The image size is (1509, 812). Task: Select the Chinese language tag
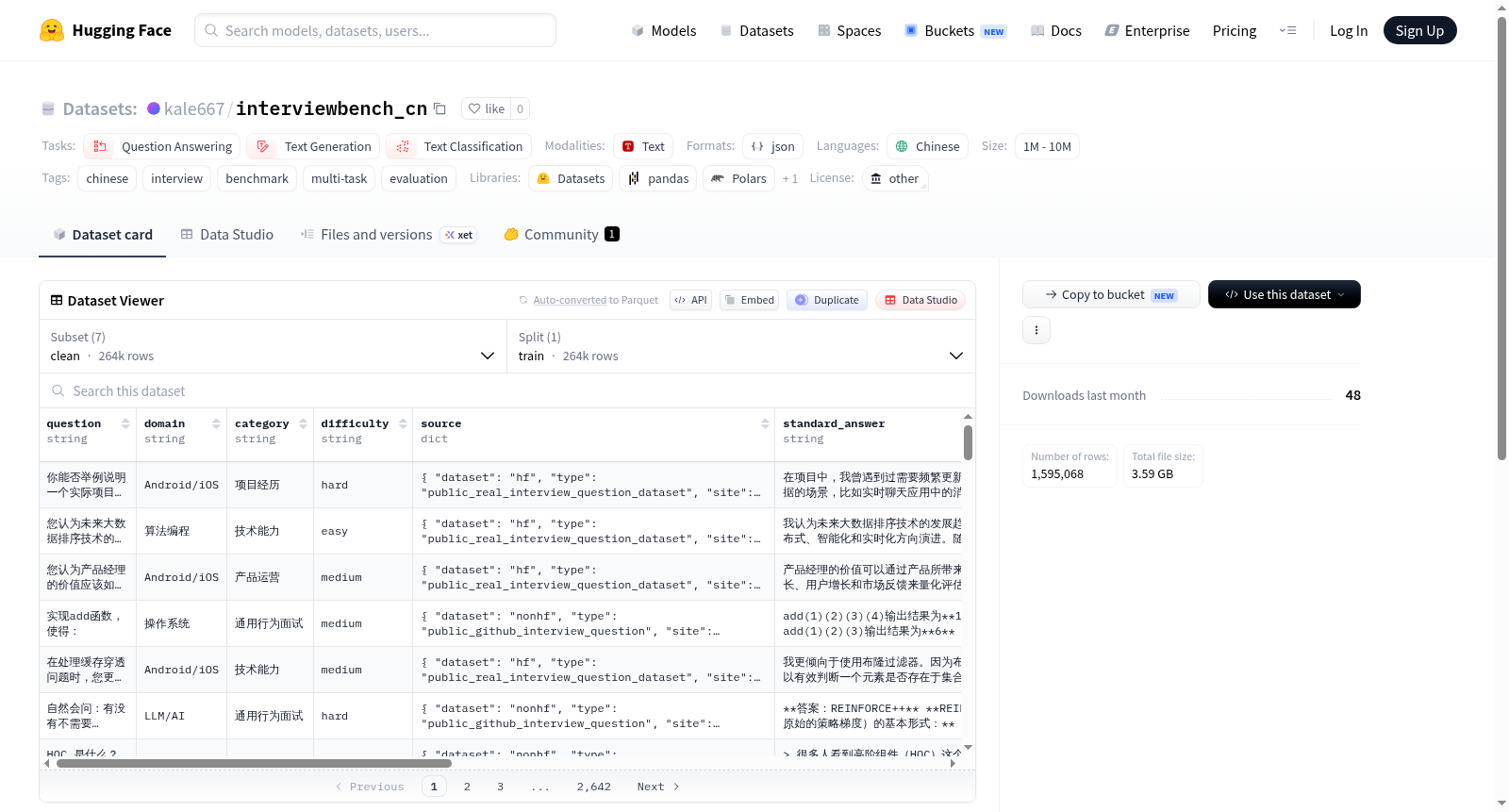coord(927,146)
